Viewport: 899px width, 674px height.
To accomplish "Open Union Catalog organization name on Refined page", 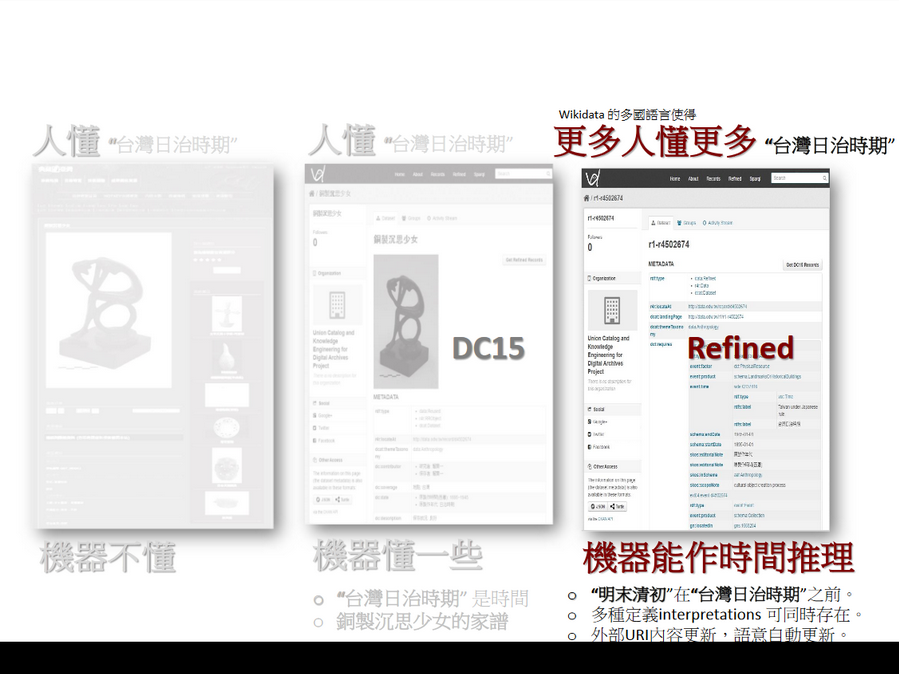I will (x=608, y=355).
